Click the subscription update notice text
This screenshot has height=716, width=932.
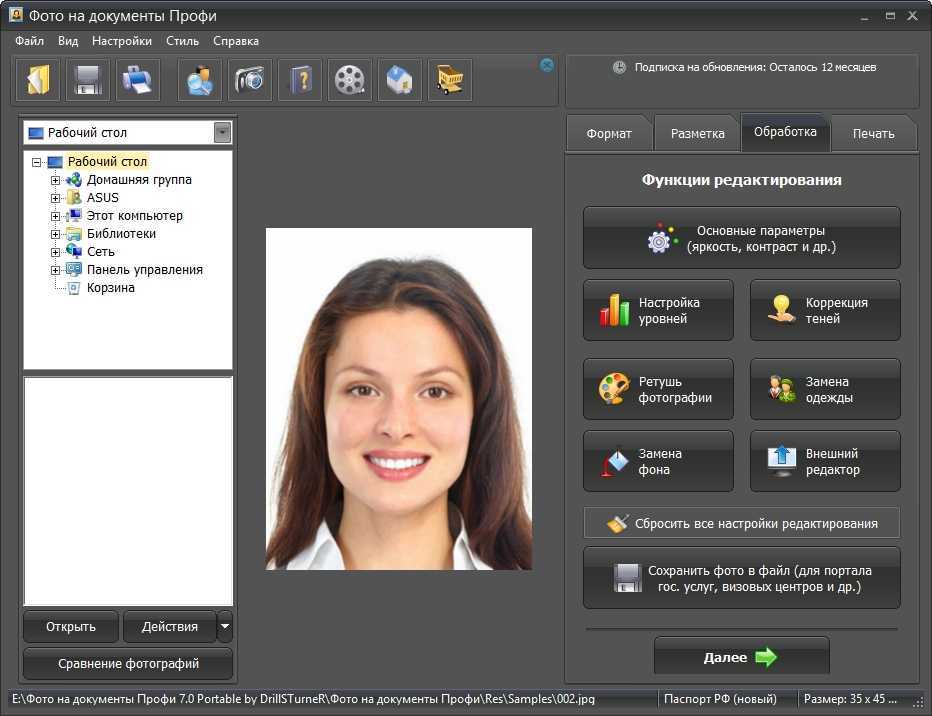point(755,67)
